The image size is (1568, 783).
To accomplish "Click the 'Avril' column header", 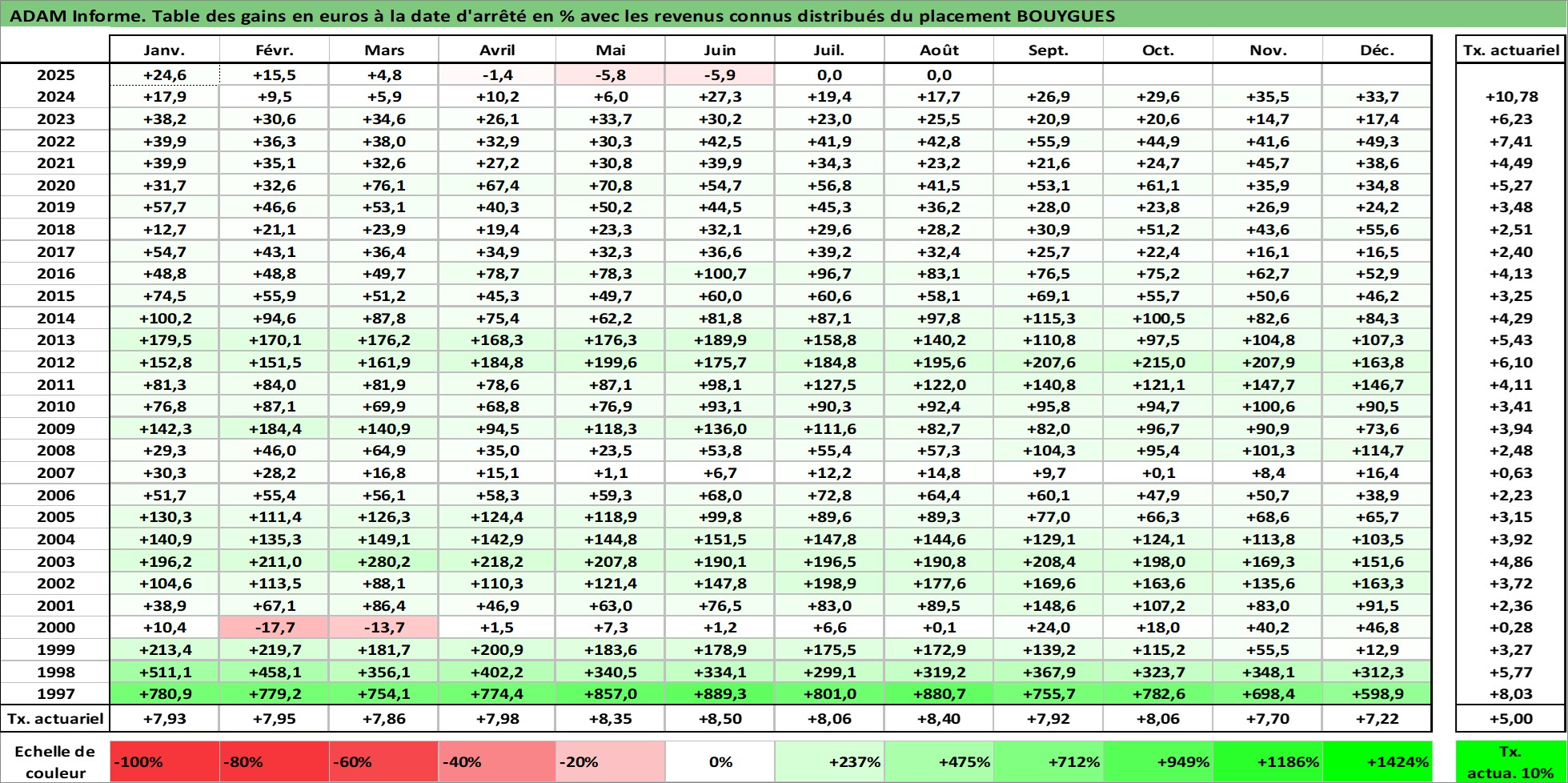I will 497,50.
